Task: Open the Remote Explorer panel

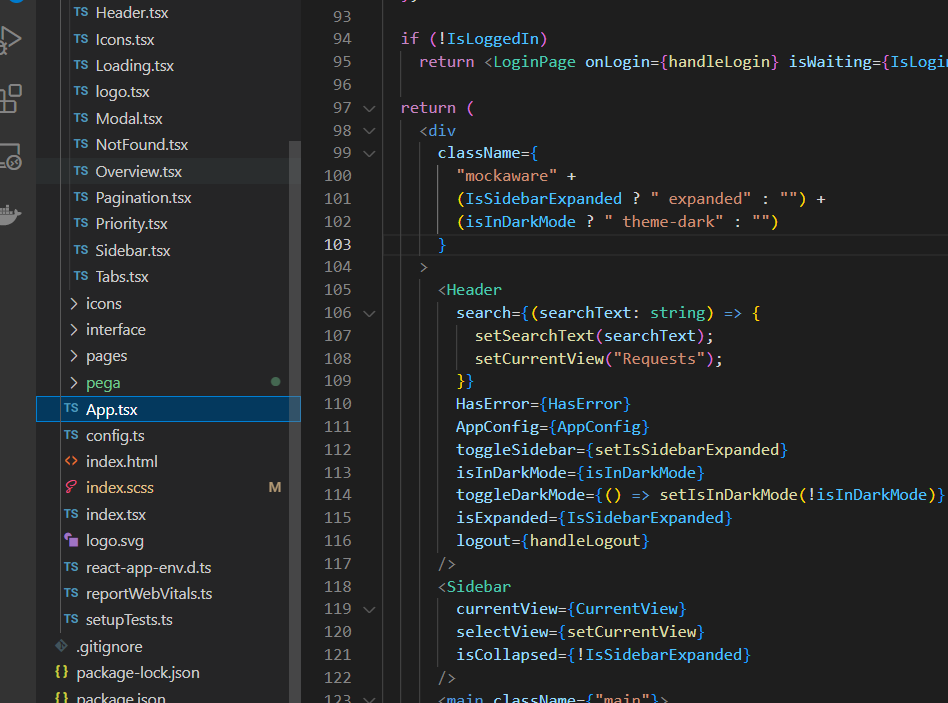Action: (x=10, y=156)
